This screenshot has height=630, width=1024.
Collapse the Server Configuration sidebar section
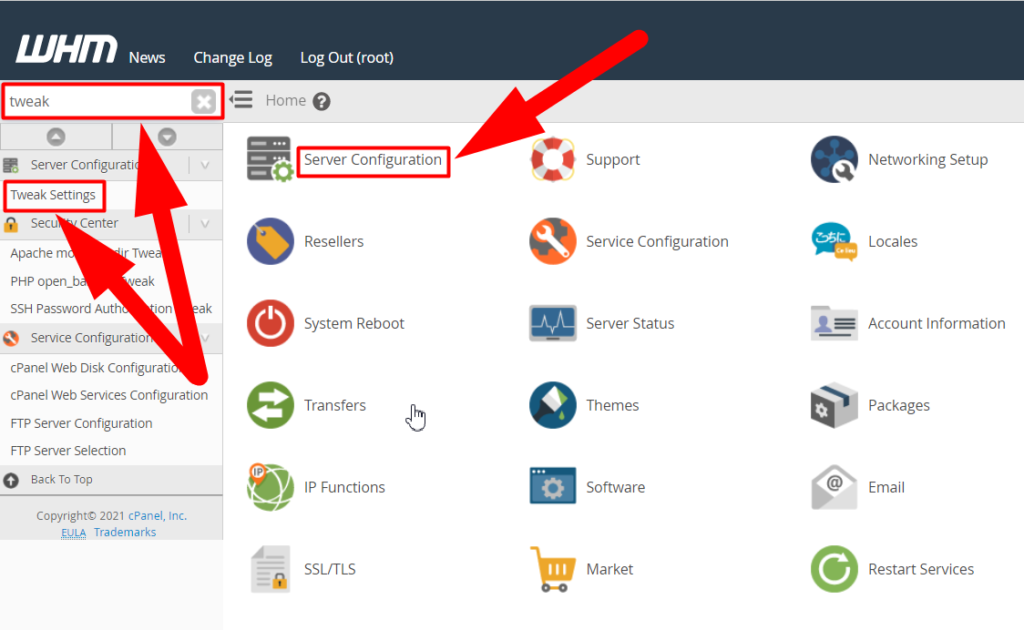205,165
